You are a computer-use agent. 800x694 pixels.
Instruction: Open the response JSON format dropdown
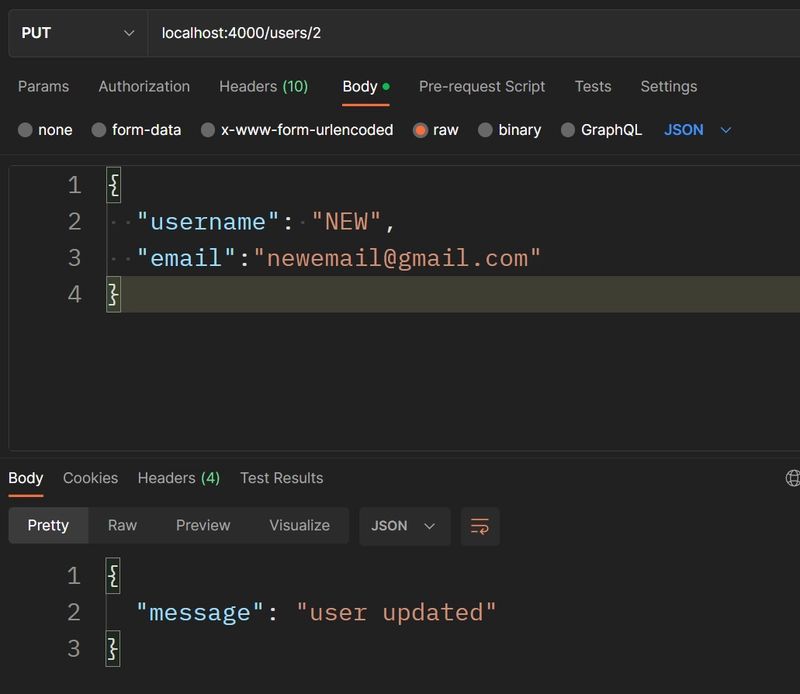click(x=405, y=526)
